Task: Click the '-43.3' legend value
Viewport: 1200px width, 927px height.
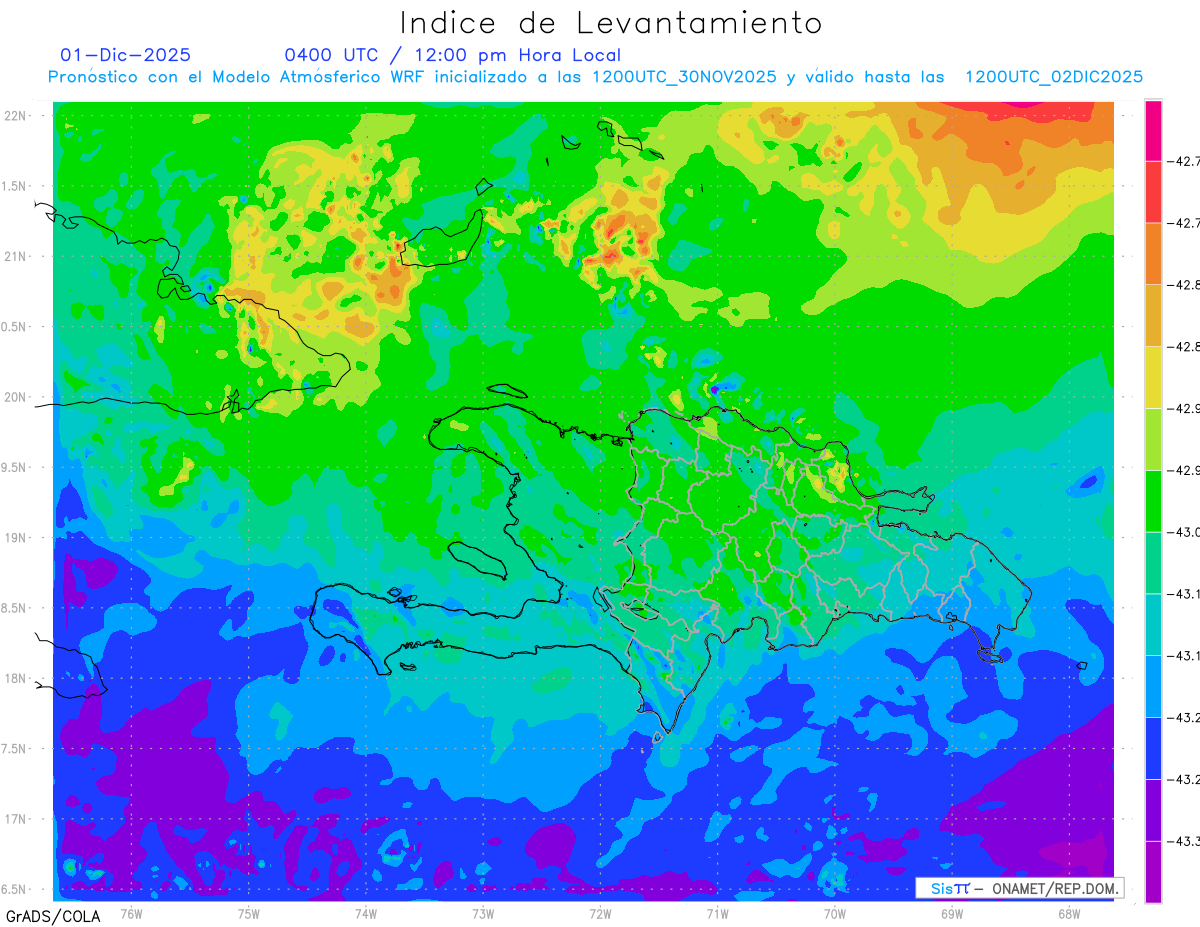Action: (1186, 841)
